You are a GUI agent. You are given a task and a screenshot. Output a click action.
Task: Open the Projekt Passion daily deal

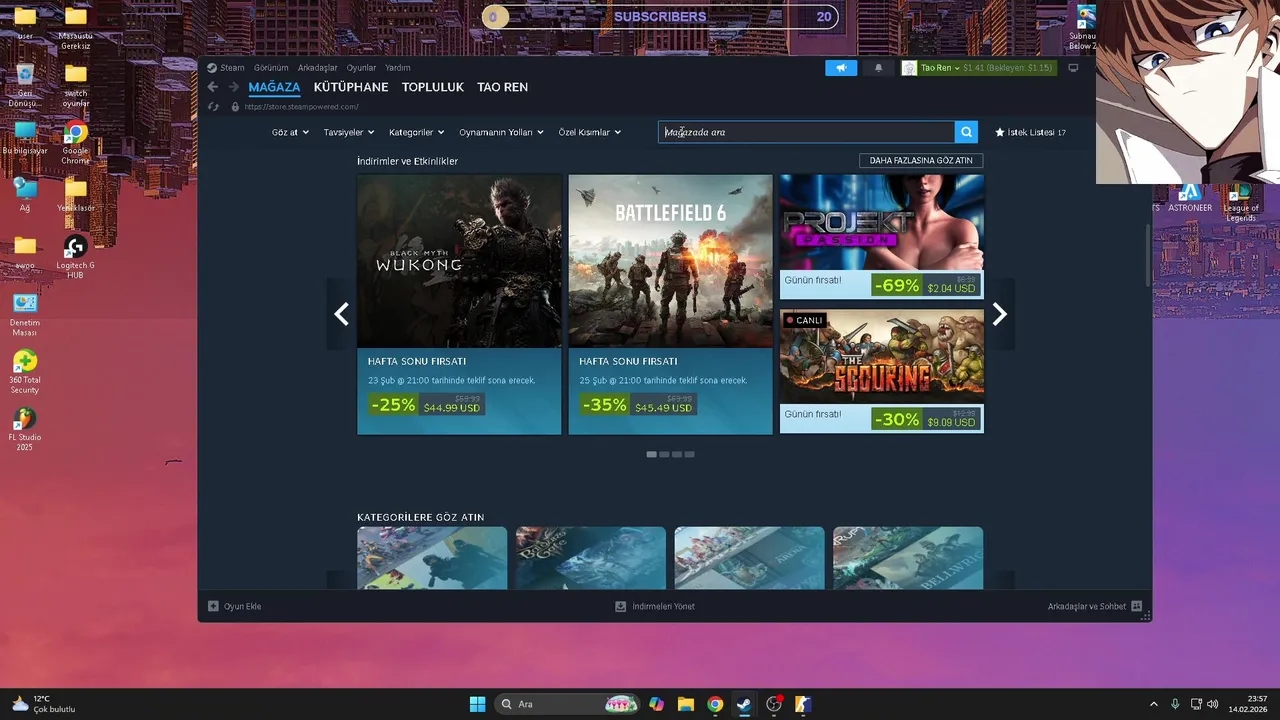pyautogui.click(x=882, y=236)
